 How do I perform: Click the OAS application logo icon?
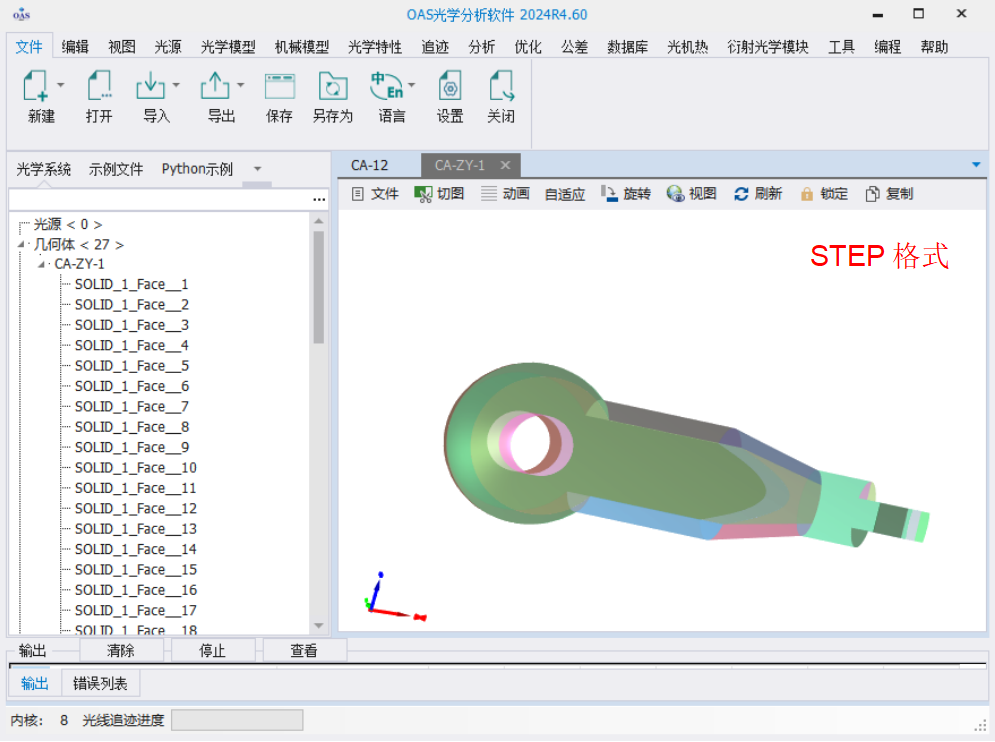tap(22, 14)
